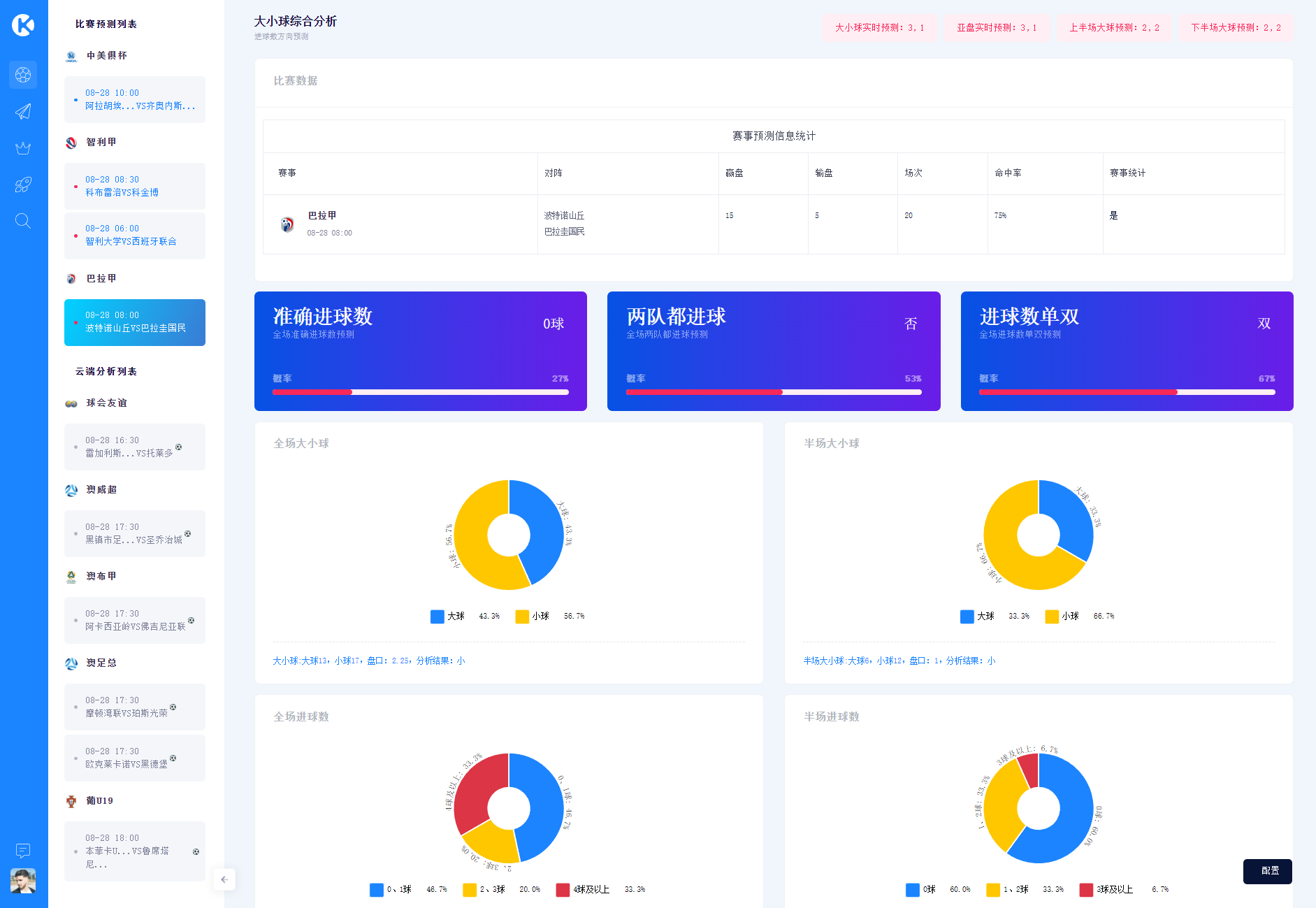Click the 巴拉甲 league logo in table row

pos(287,224)
